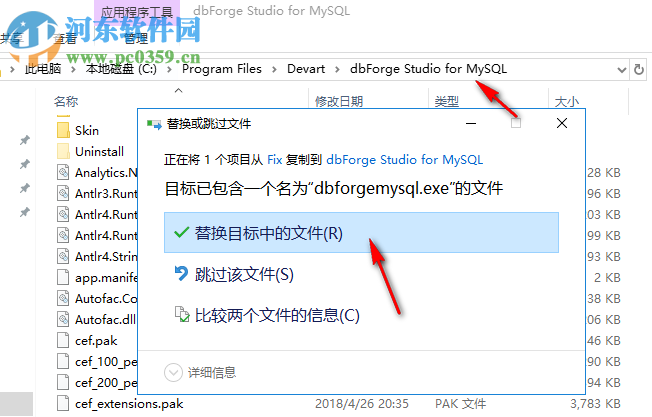
Task: Expand chevron after 本地磁盘 (C:) in breadcrumb
Action: pyautogui.click(x=169, y=69)
